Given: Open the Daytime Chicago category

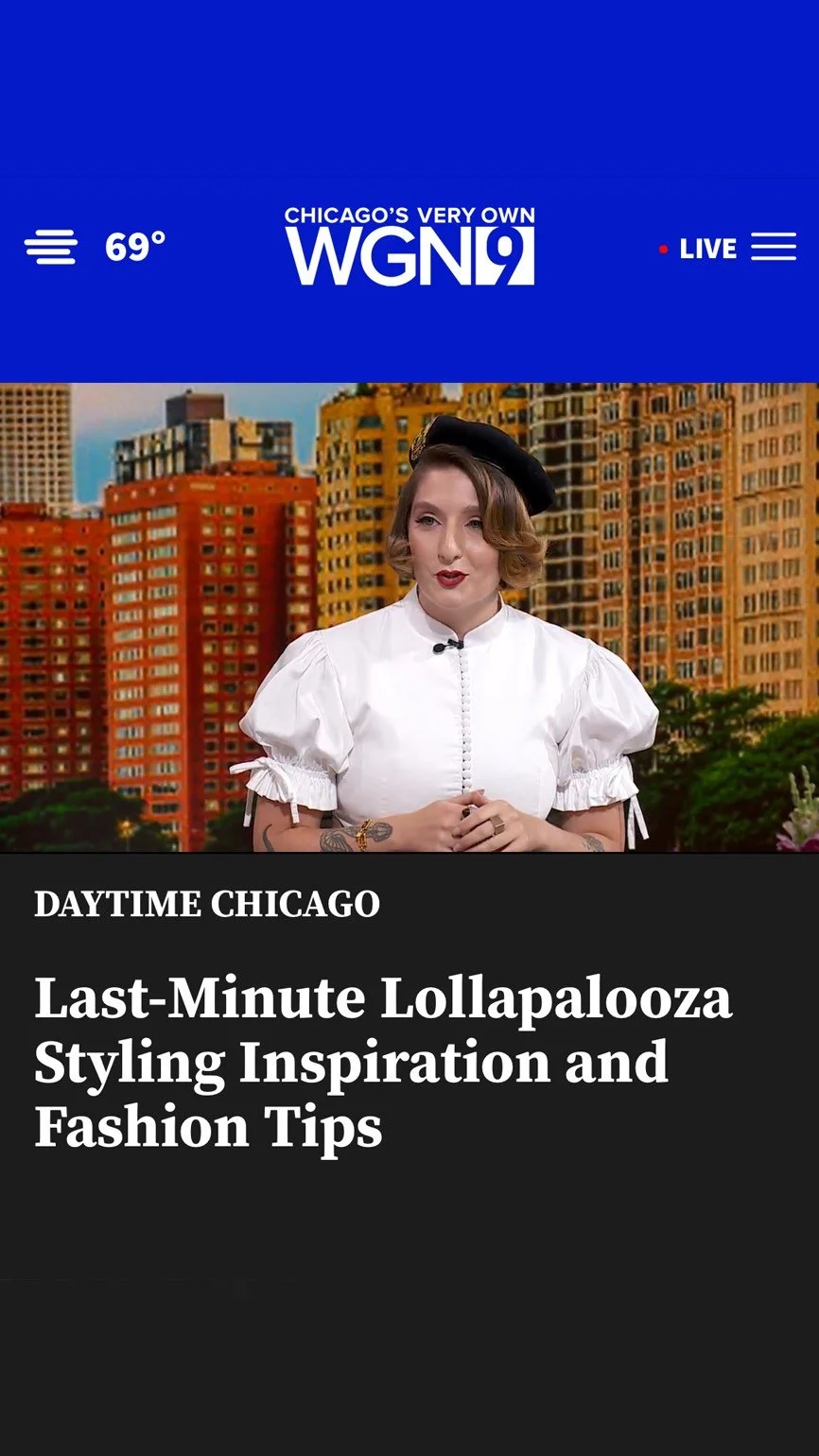Looking at the screenshot, I should pos(207,904).
